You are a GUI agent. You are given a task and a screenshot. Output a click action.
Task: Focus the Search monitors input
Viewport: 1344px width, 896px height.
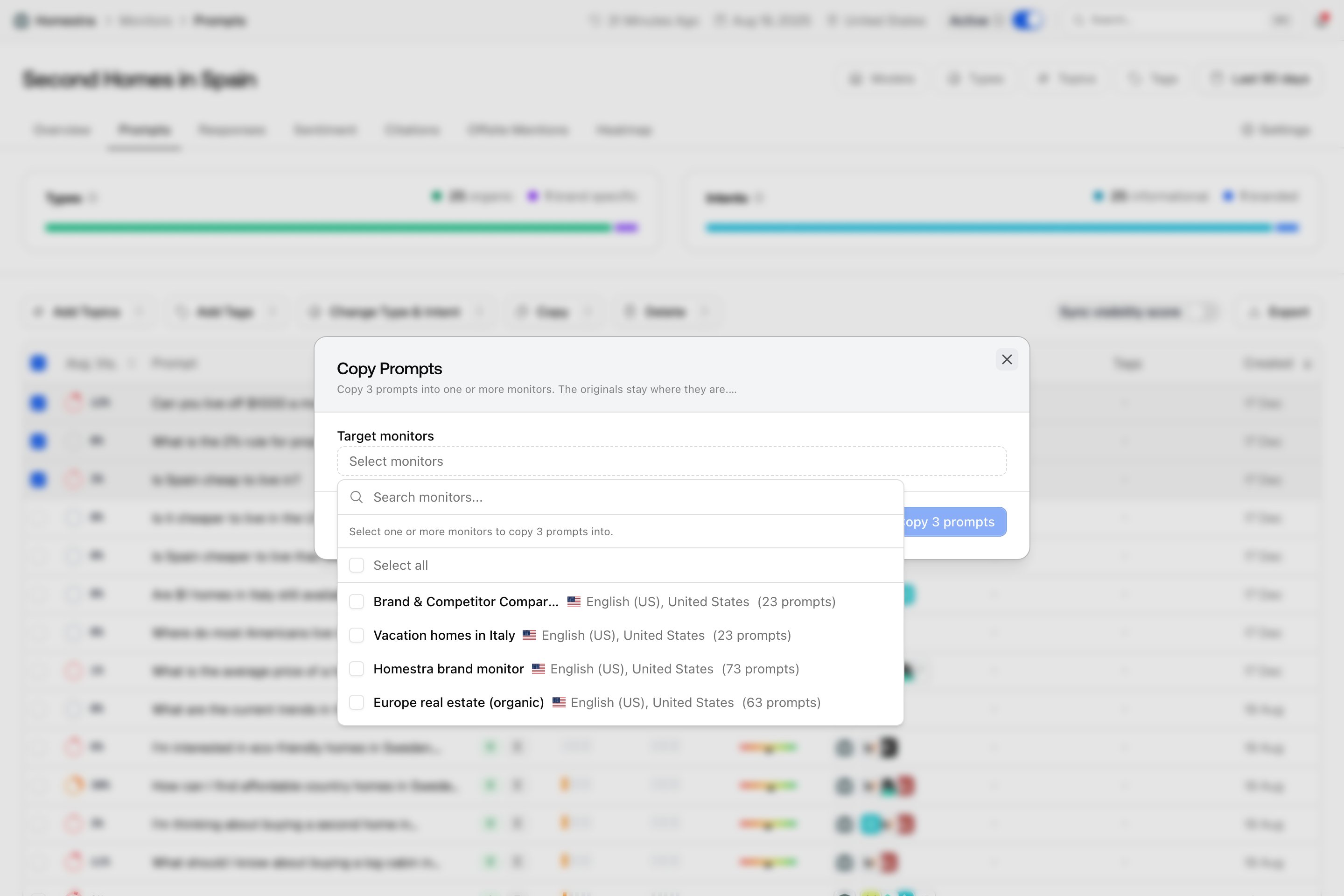point(621,497)
